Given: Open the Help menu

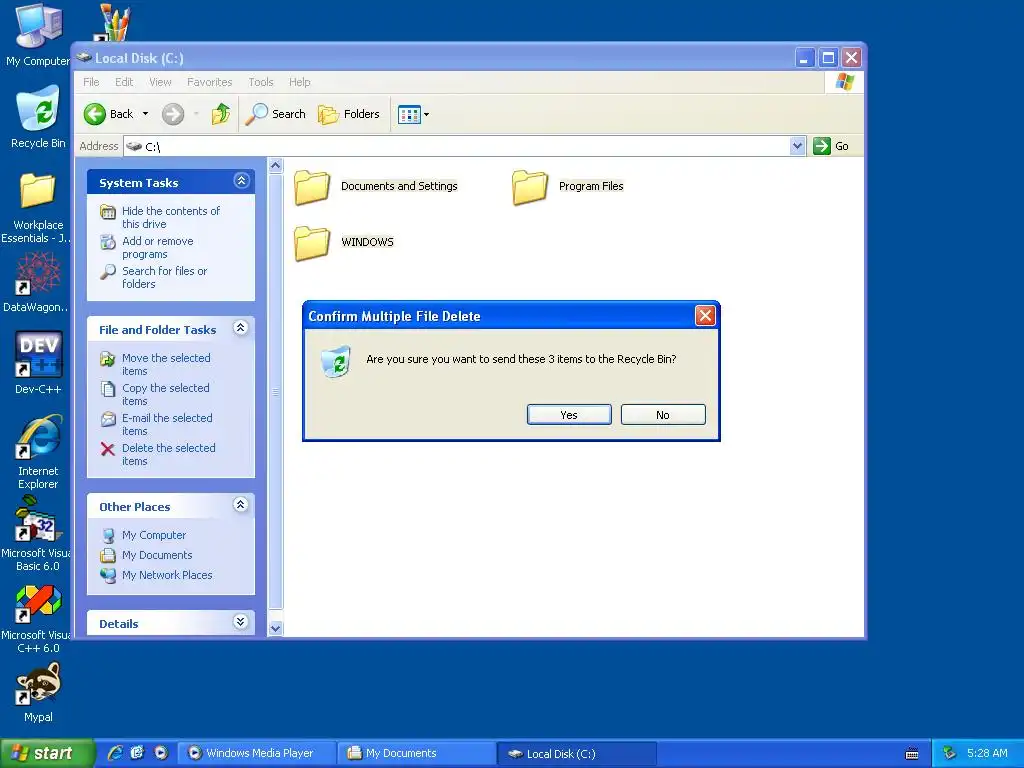Looking at the screenshot, I should tap(300, 82).
